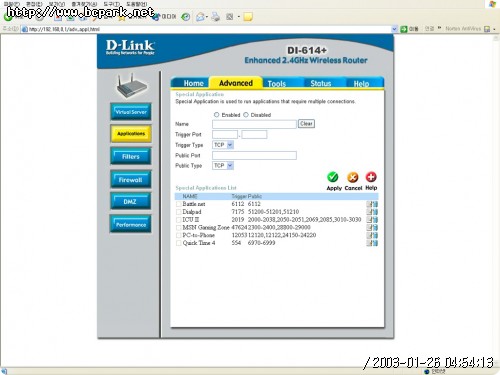The image size is (500, 375).
Task: Switch to the Home tab
Action: click(x=193, y=83)
